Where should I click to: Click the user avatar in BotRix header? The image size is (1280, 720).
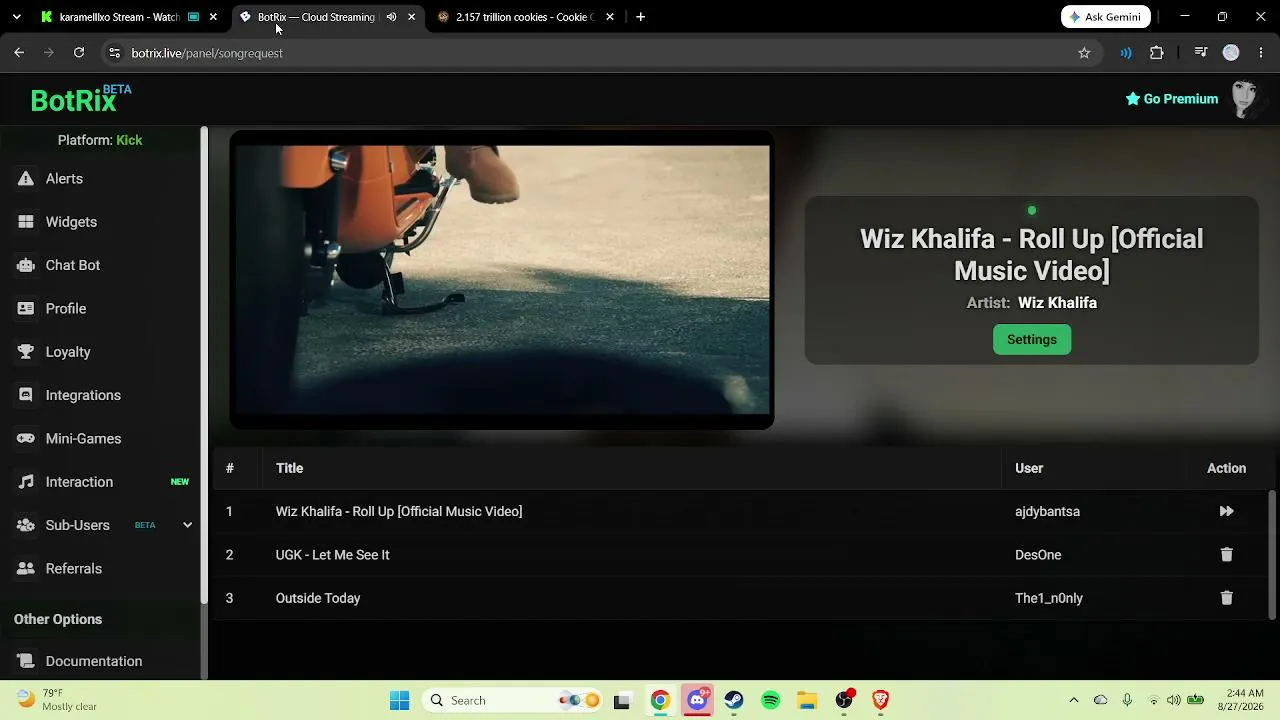click(1244, 99)
